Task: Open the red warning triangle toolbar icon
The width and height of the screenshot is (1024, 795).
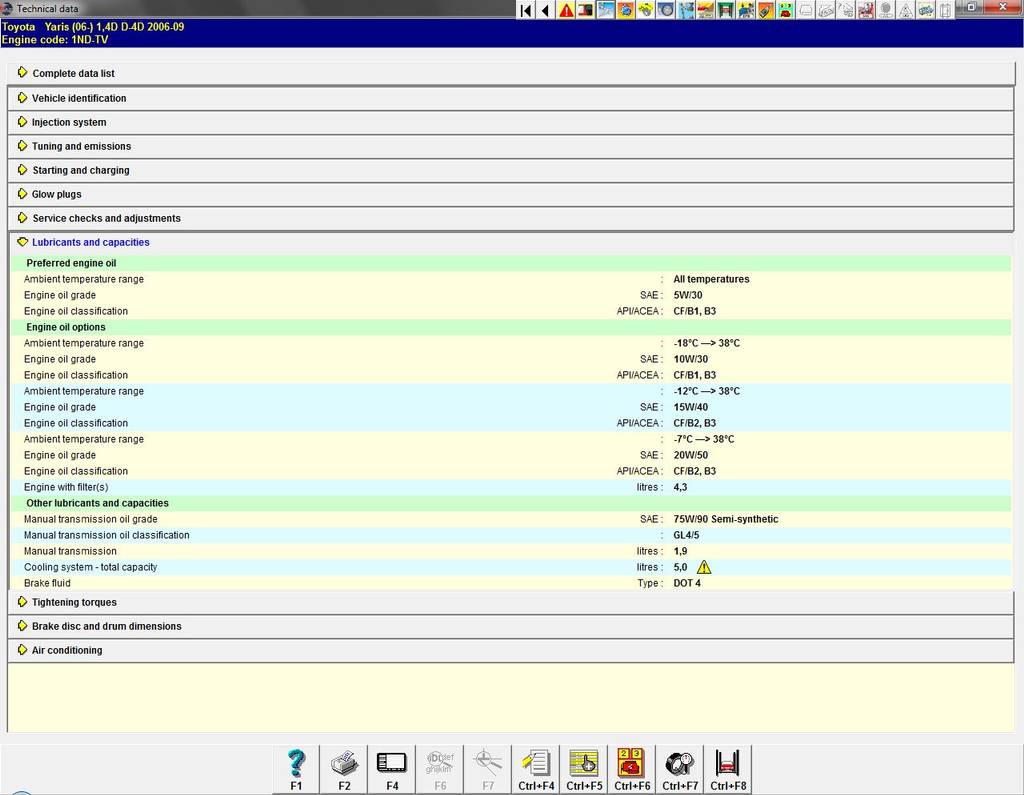Action: (x=566, y=10)
